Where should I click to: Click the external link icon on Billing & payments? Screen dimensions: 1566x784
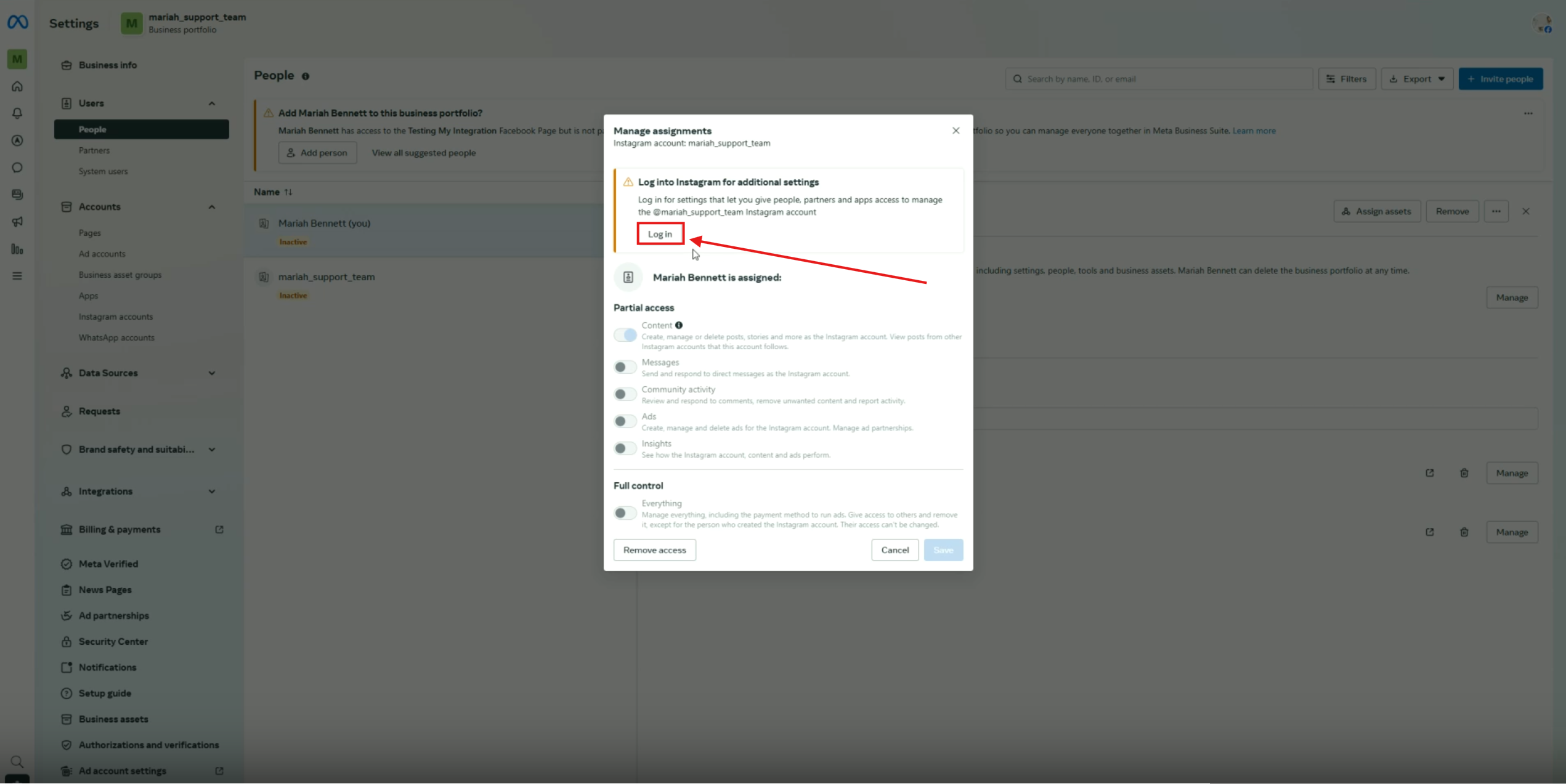(x=219, y=530)
